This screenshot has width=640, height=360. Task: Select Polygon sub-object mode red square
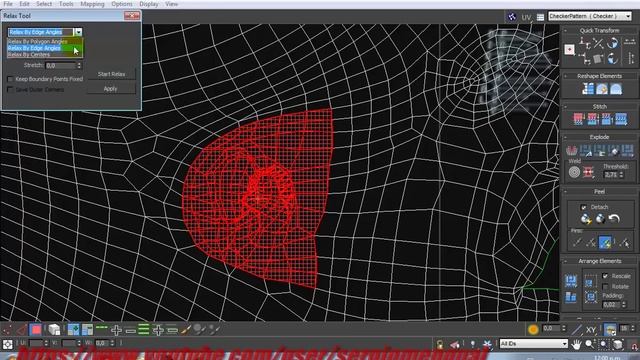[x=36, y=329]
